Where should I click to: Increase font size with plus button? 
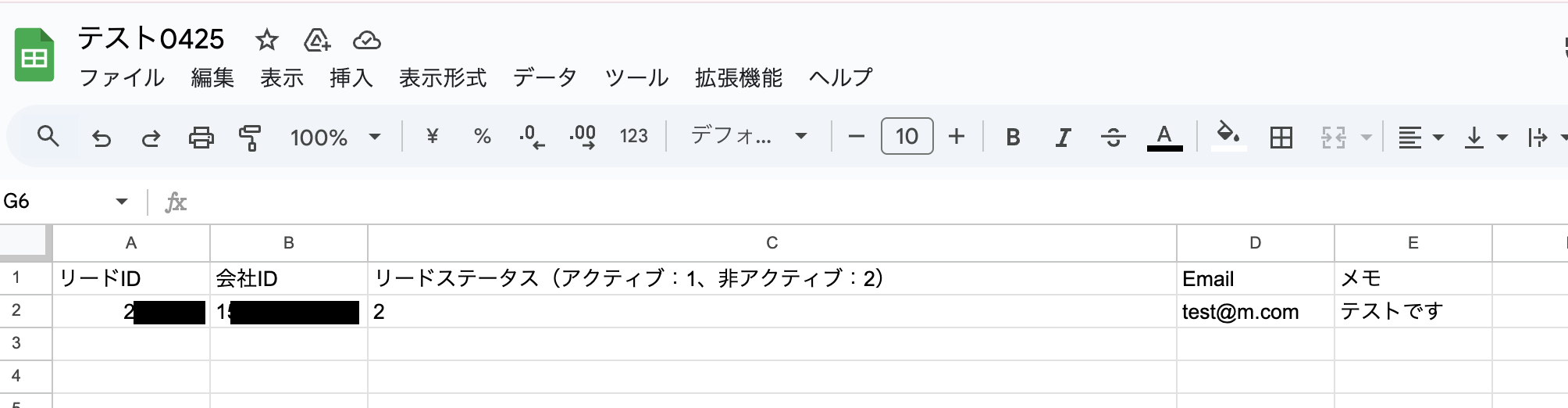point(957,137)
